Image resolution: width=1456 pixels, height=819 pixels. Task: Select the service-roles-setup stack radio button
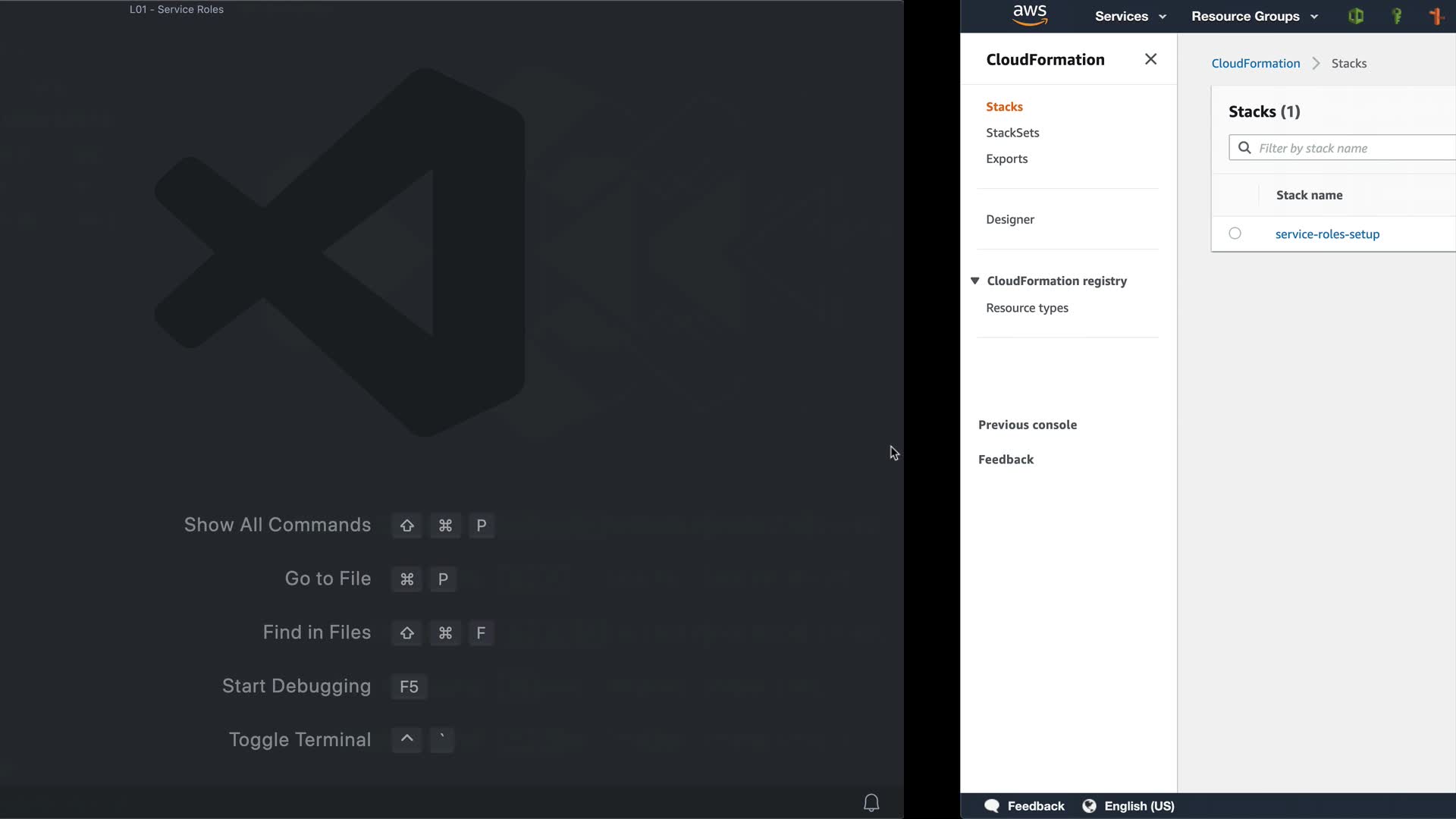tap(1235, 234)
